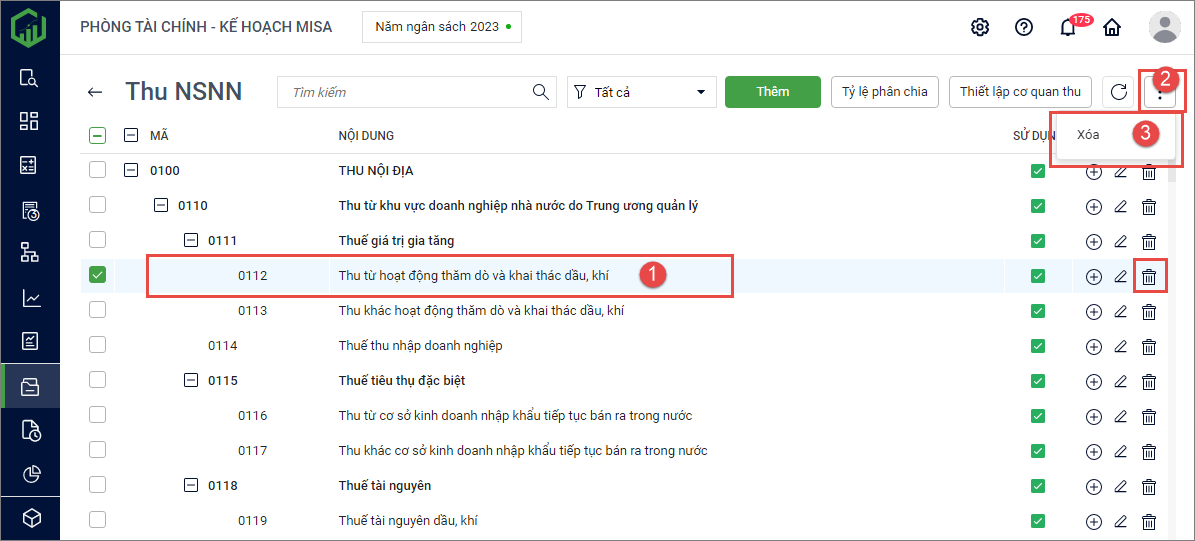Go to home via house icon
Image resolution: width=1195 pixels, height=541 pixels.
(1111, 27)
